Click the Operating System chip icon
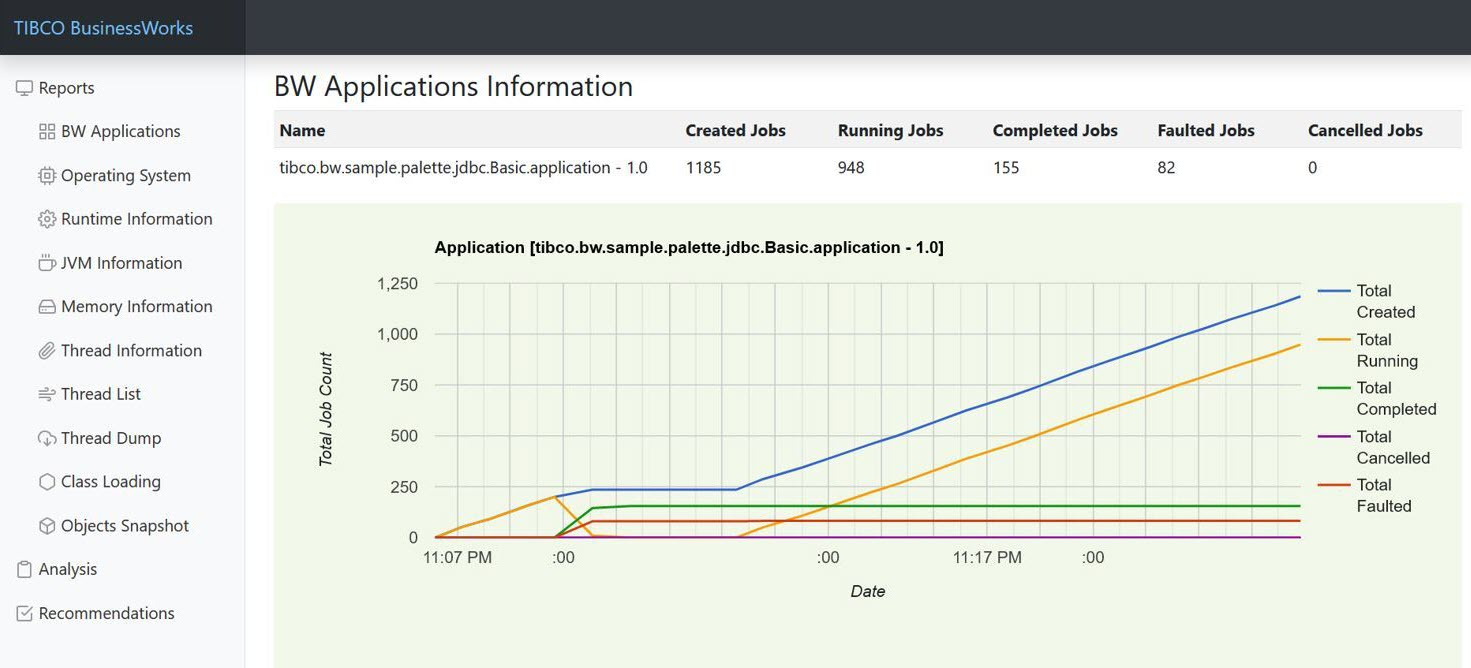Image resolution: width=1471 pixels, height=668 pixels. [47, 176]
